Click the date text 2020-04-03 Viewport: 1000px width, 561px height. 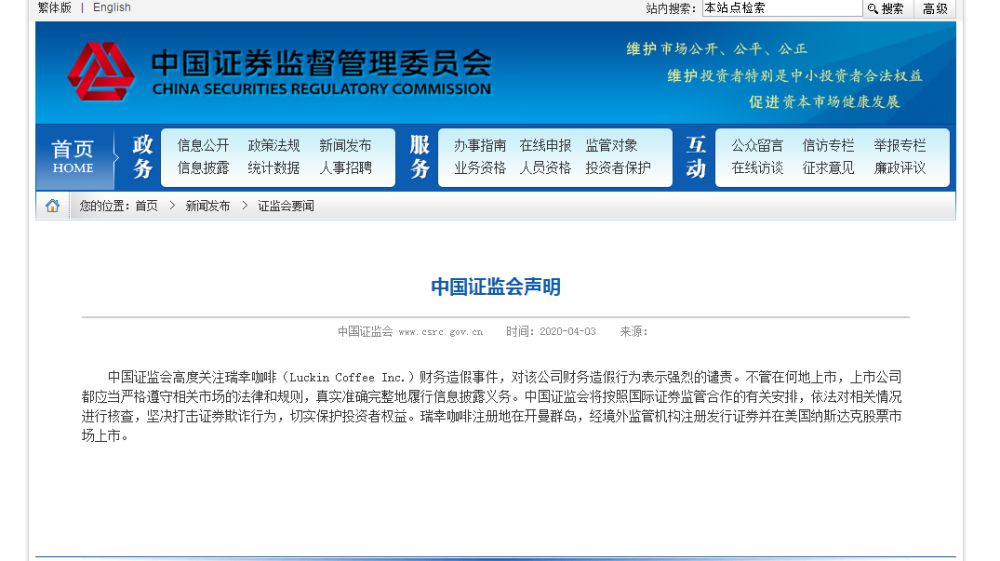pos(568,332)
